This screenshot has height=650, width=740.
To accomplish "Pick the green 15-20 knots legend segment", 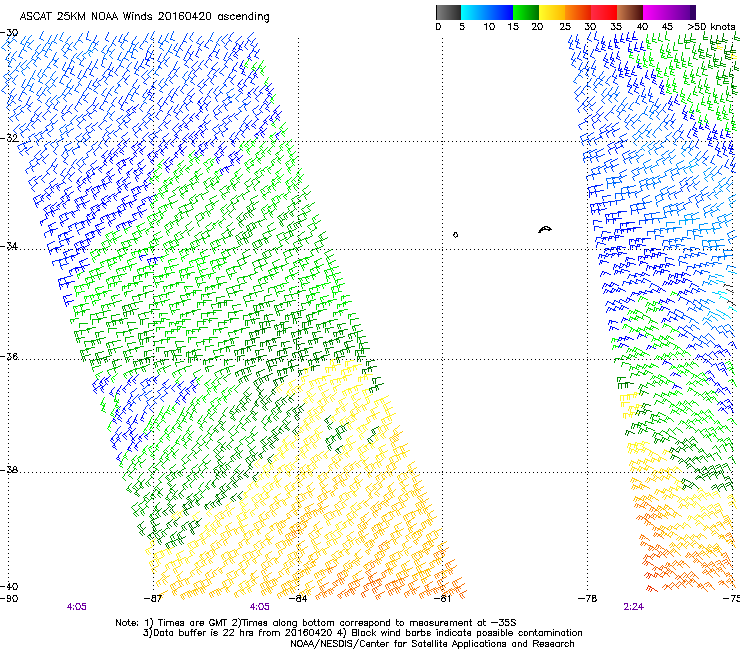I will (526, 12).
